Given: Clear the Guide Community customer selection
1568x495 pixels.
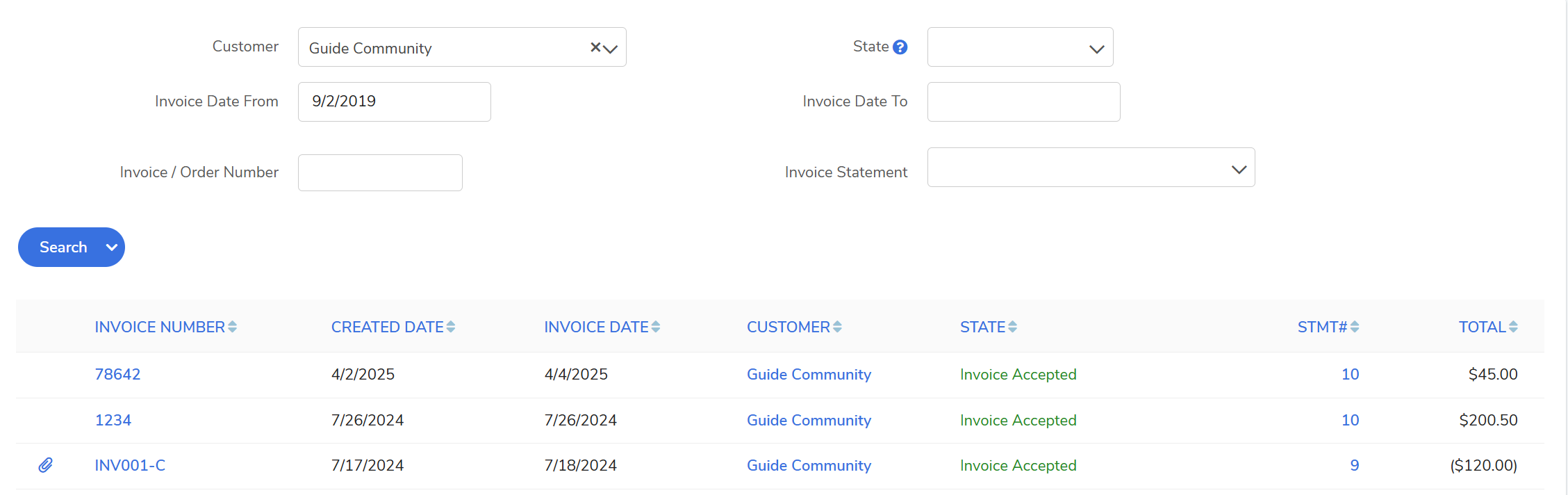Looking at the screenshot, I should click(x=595, y=47).
